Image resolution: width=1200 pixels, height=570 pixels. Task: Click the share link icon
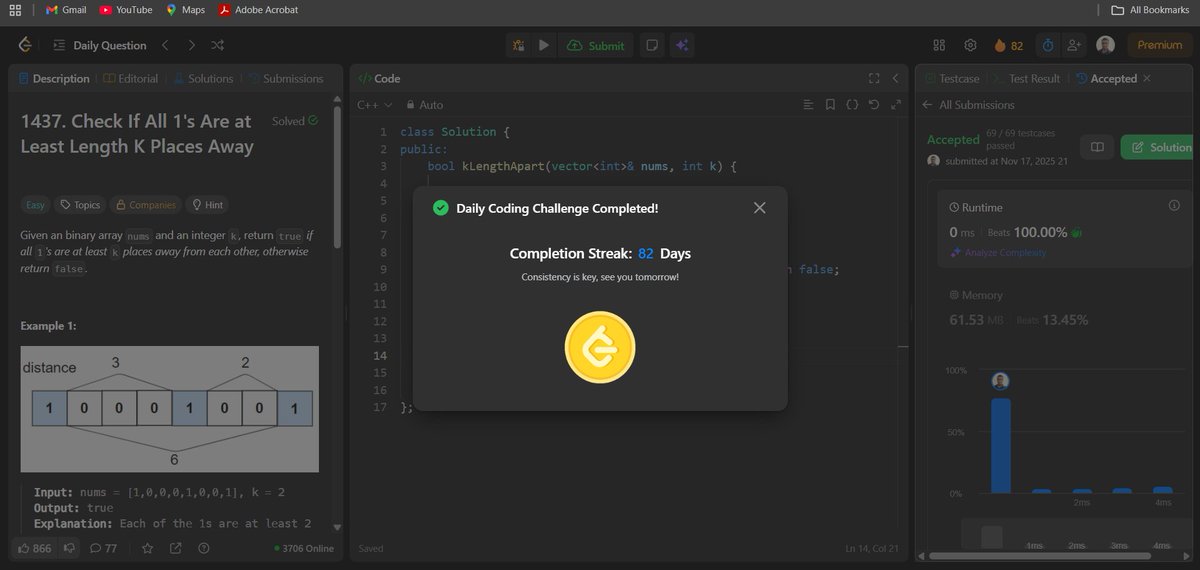(x=176, y=548)
